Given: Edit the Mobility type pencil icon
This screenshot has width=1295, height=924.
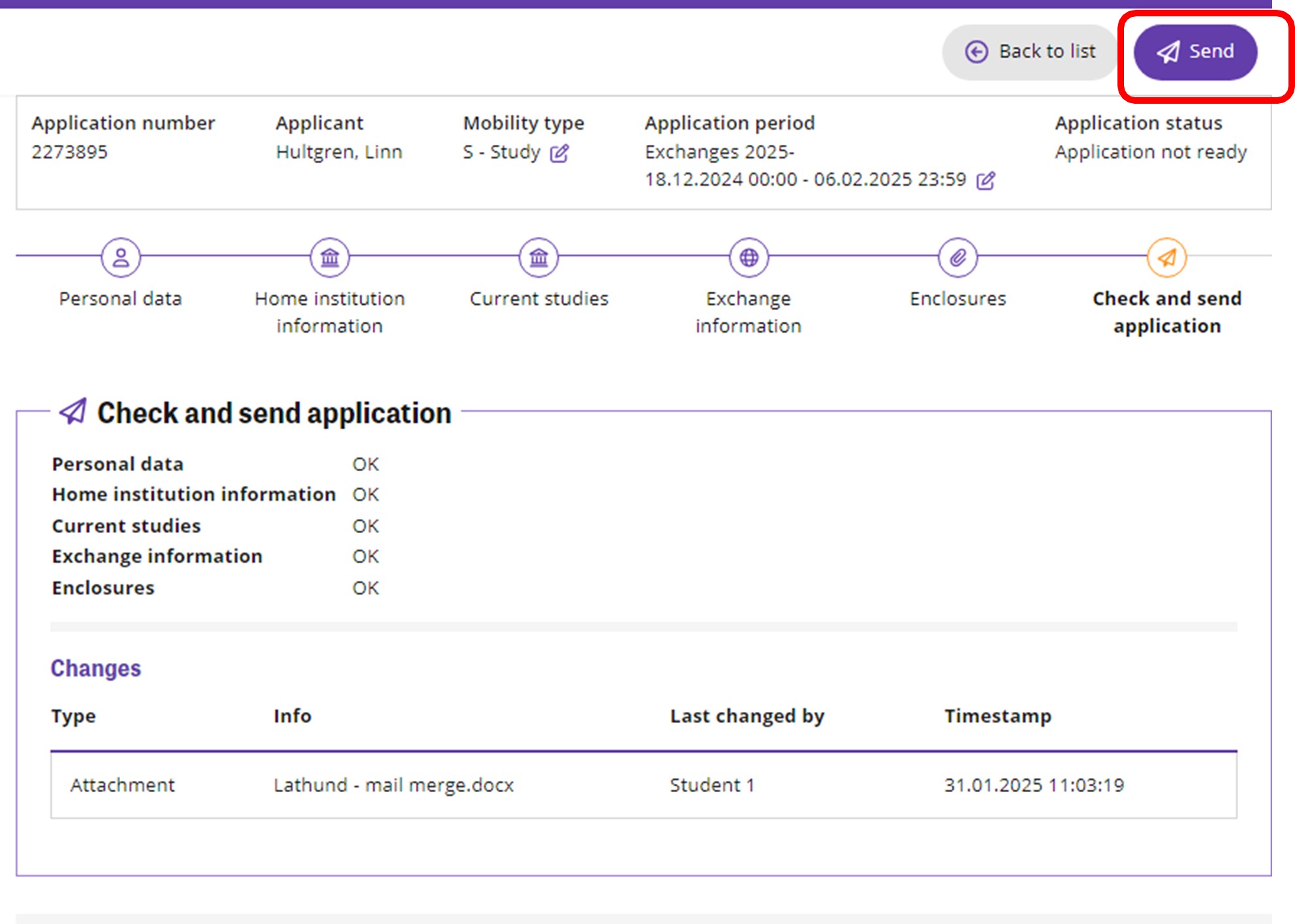Looking at the screenshot, I should tap(559, 153).
